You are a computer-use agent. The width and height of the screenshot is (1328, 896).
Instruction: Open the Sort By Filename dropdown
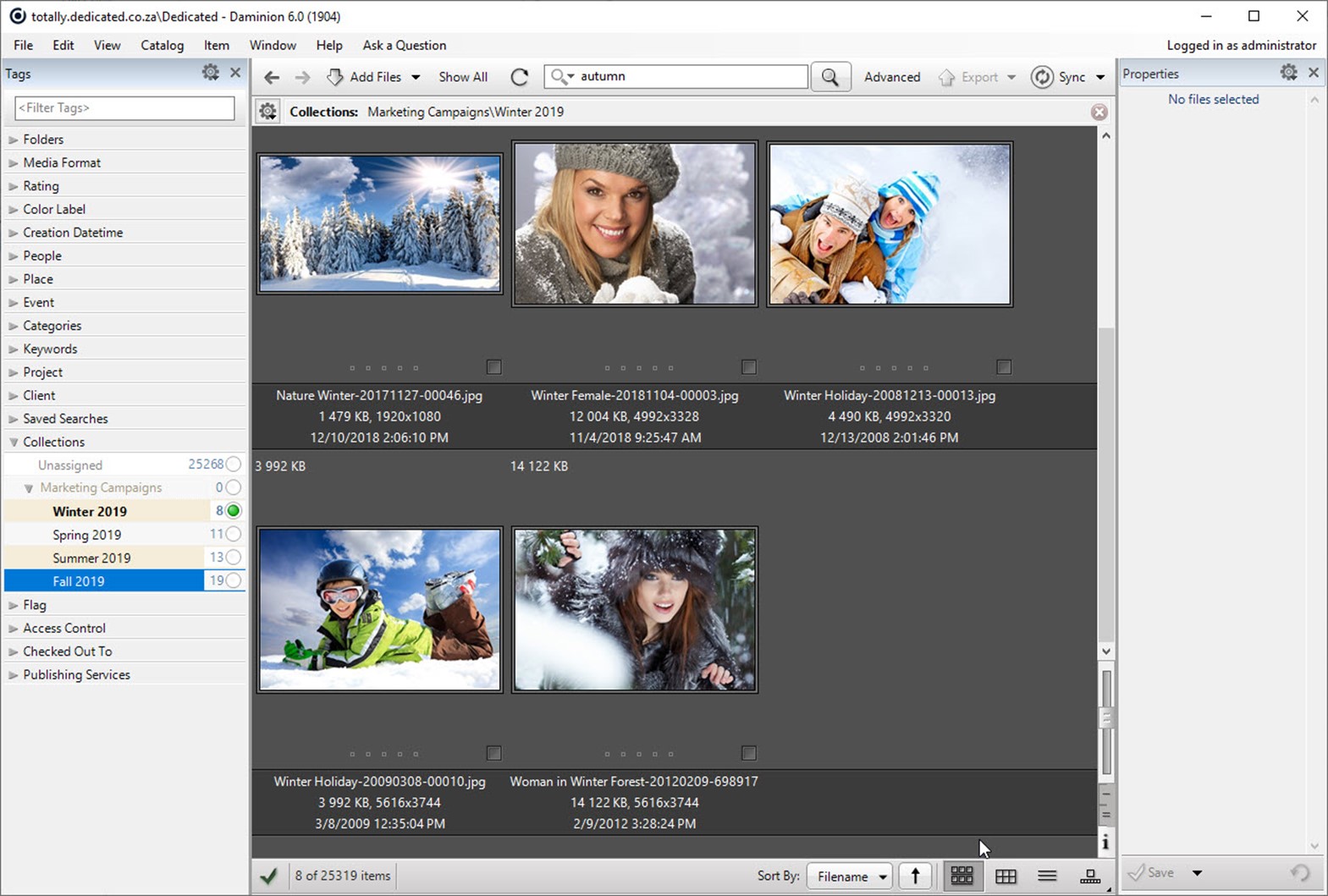point(851,876)
